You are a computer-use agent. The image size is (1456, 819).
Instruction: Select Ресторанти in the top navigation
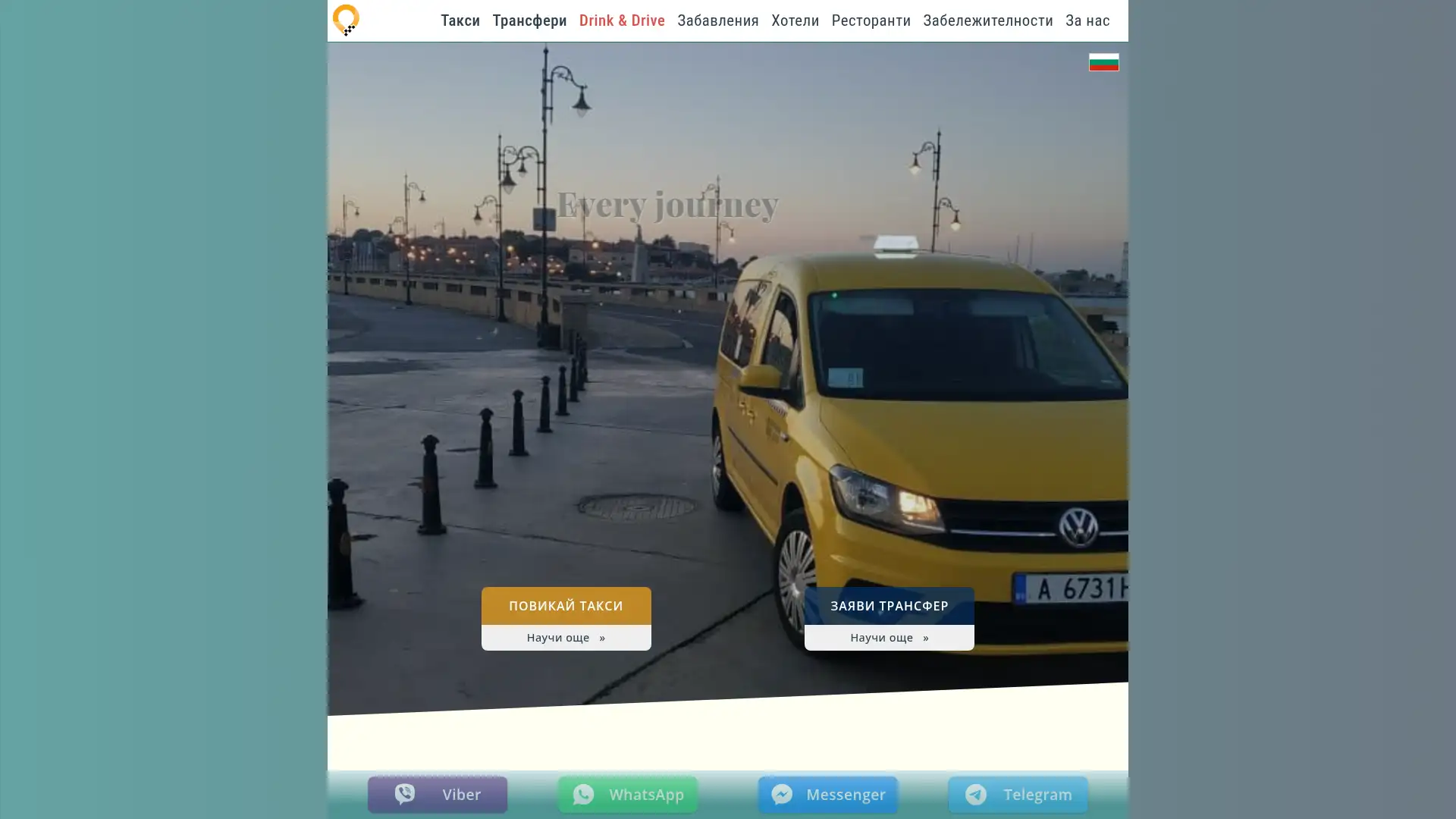(871, 20)
